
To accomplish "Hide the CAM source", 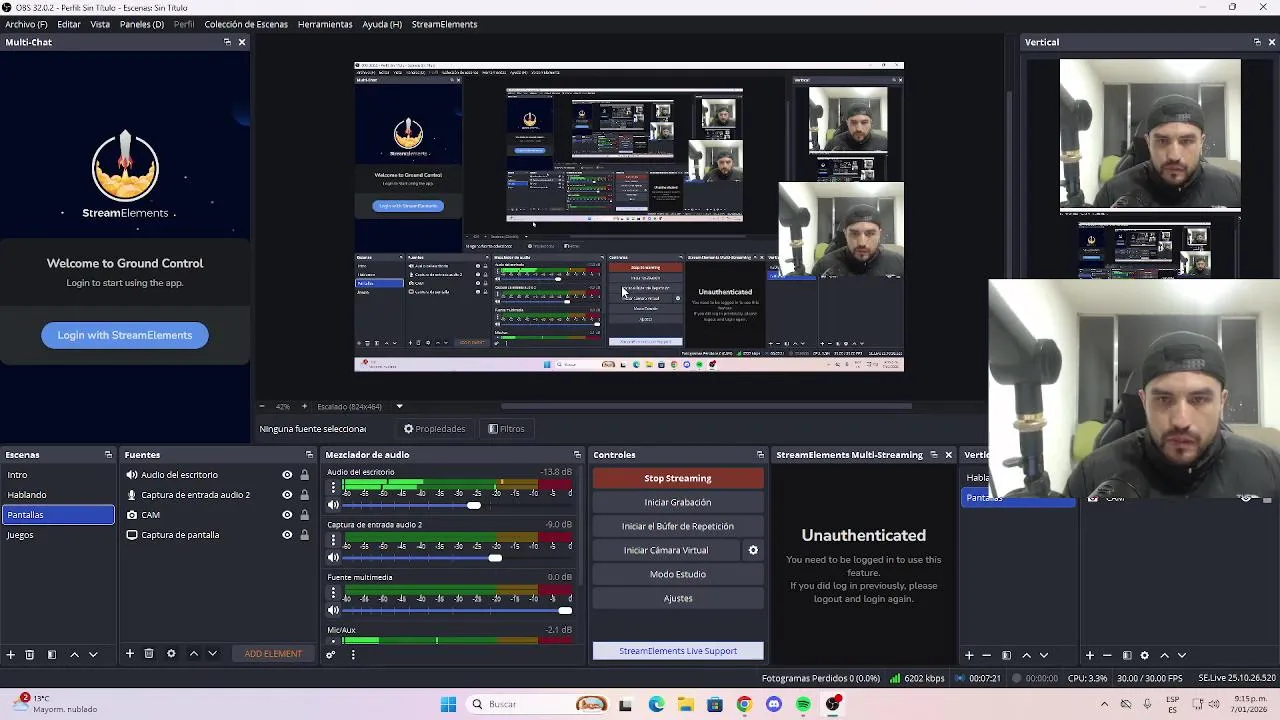I will [x=287, y=515].
